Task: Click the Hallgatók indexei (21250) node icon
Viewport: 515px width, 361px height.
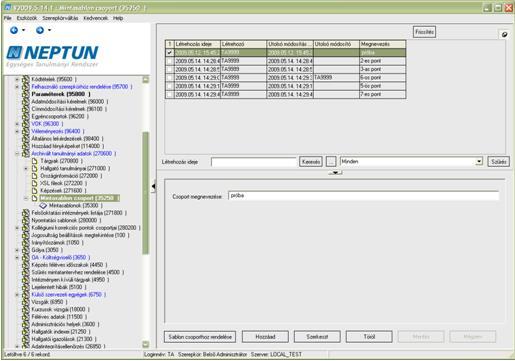Action: 26,332
